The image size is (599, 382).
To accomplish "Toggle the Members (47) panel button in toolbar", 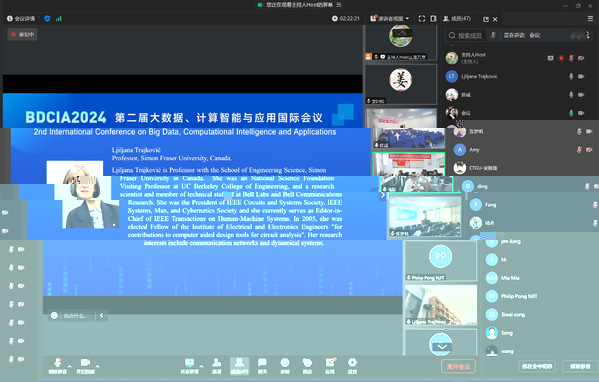I will pos(239,366).
